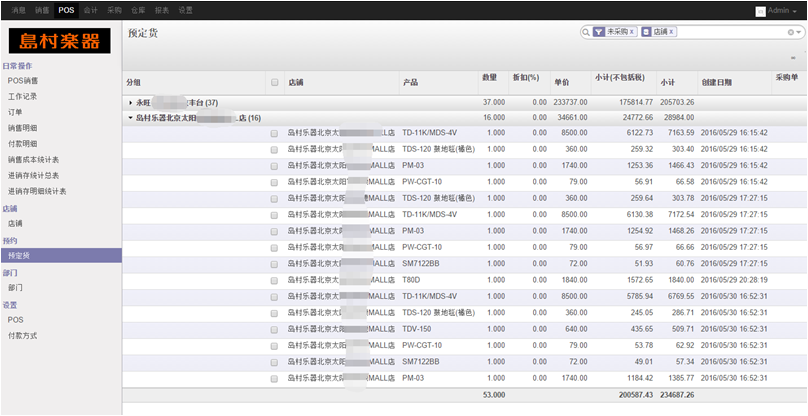
Task: Check the TD-11K/MDS-4V row dated 16:15:42
Action: (x=274, y=134)
